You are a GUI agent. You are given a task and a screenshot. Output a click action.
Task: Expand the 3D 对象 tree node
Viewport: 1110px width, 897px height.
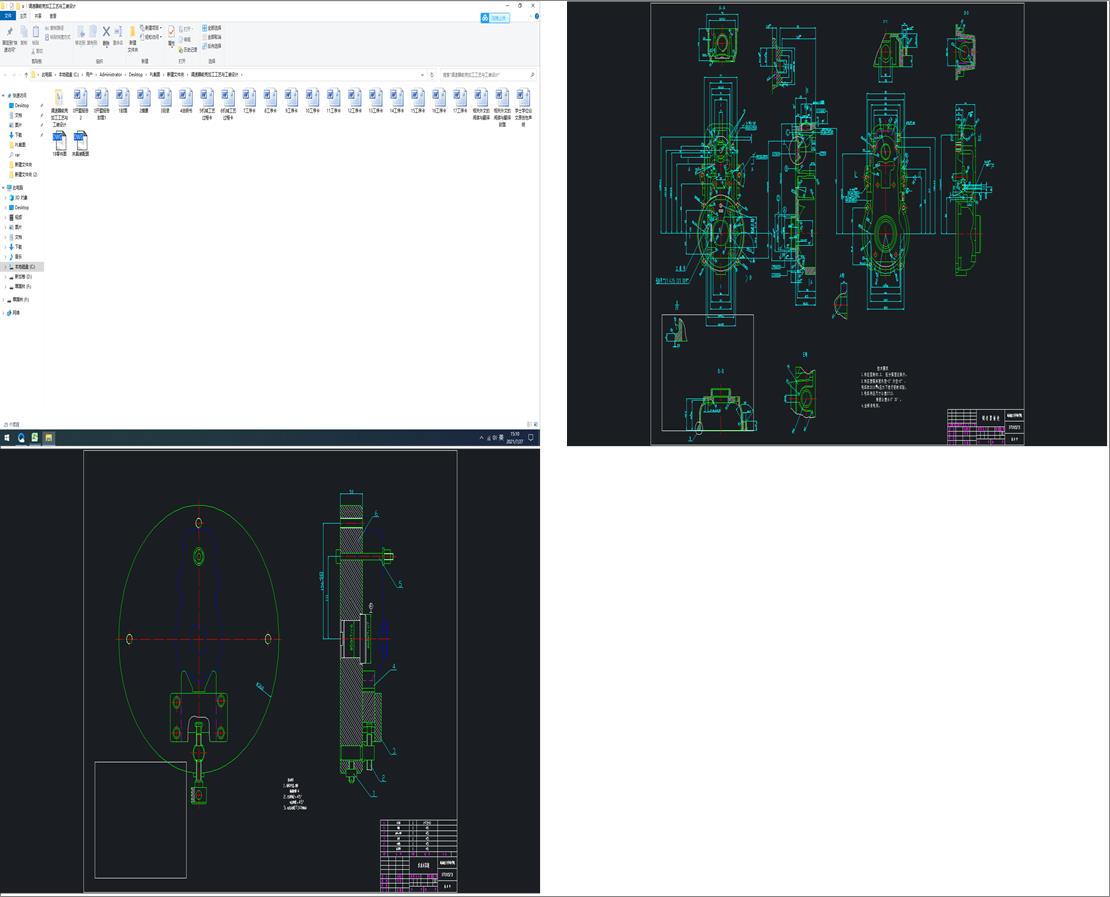coord(6,198)
